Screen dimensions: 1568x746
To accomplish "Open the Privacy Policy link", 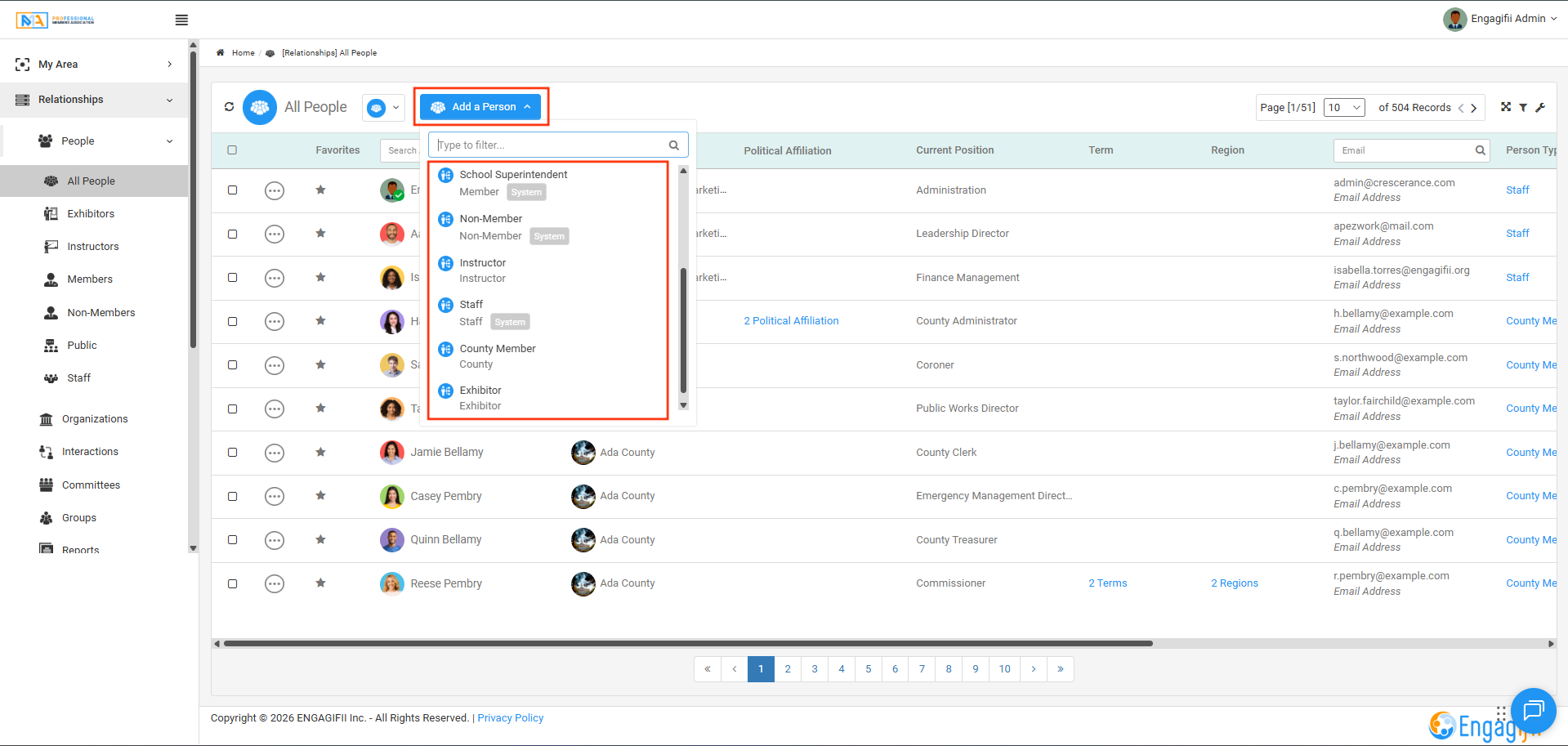I will (x=510, y=718).
